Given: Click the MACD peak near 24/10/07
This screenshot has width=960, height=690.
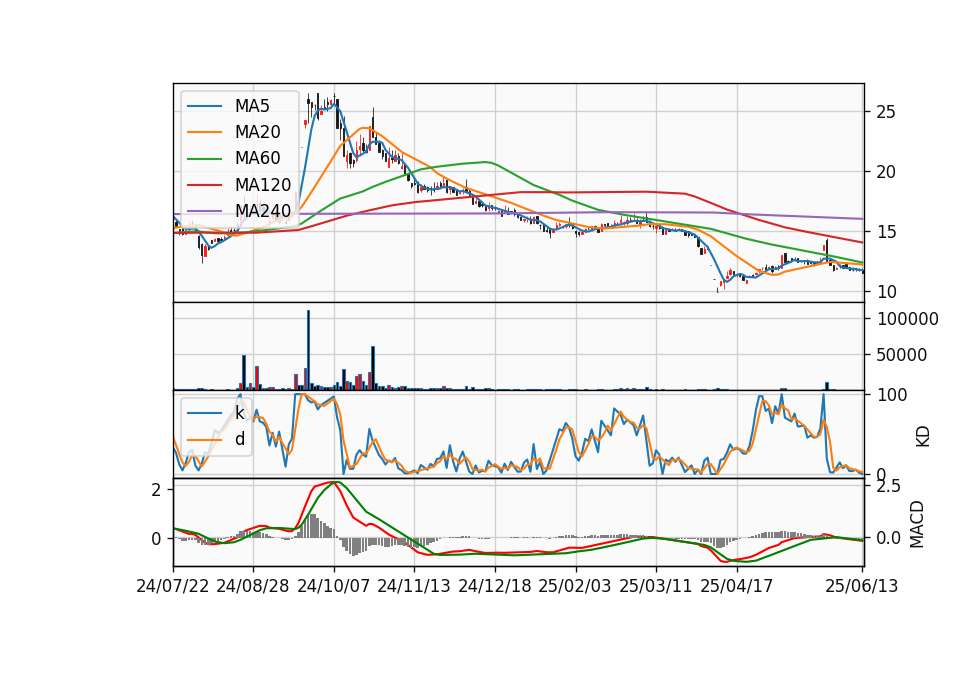Looking at the screenshot, I should tap(334, 482).
